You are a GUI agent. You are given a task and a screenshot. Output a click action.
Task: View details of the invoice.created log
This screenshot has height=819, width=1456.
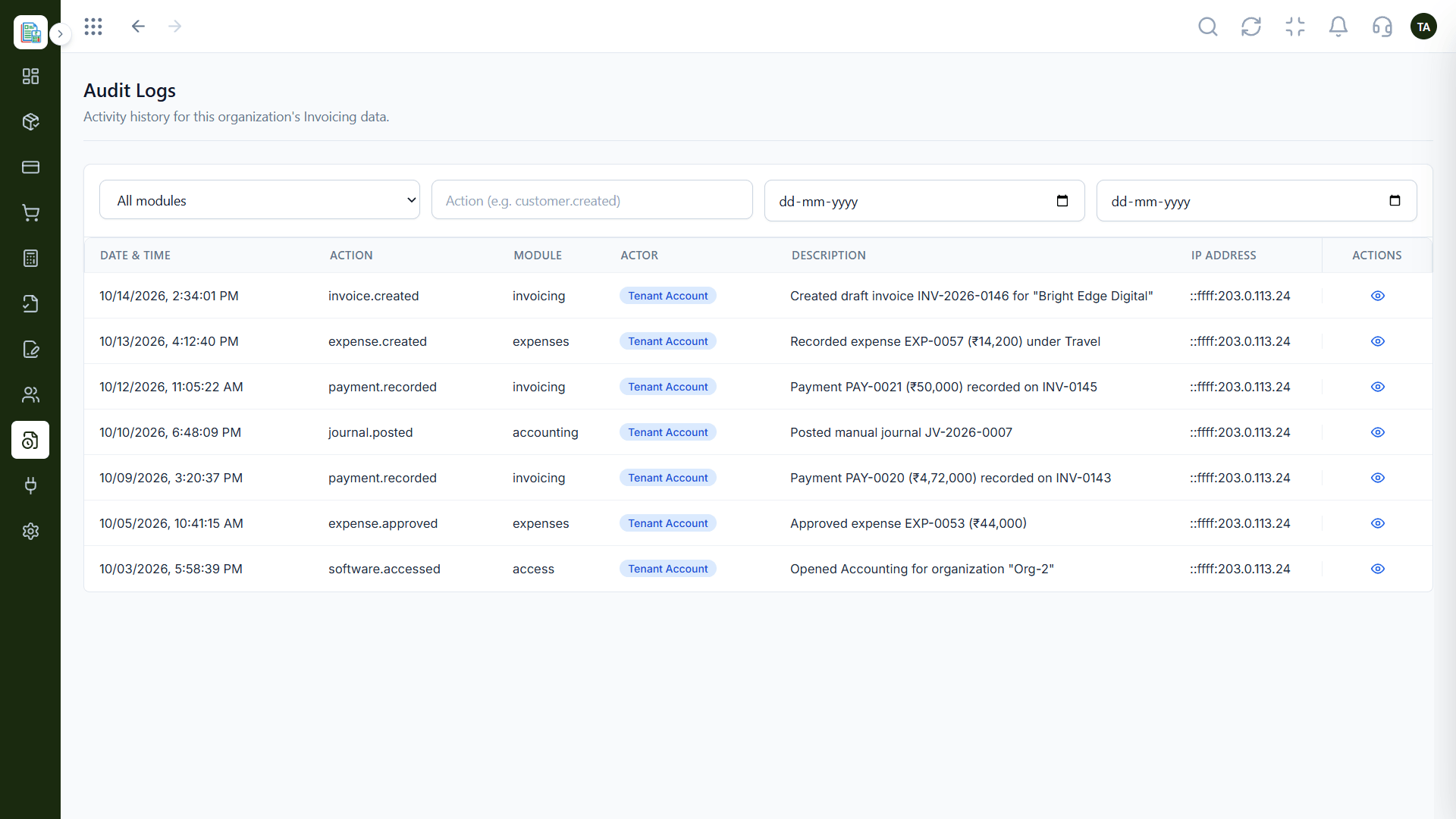click(x=1377, y=296)
